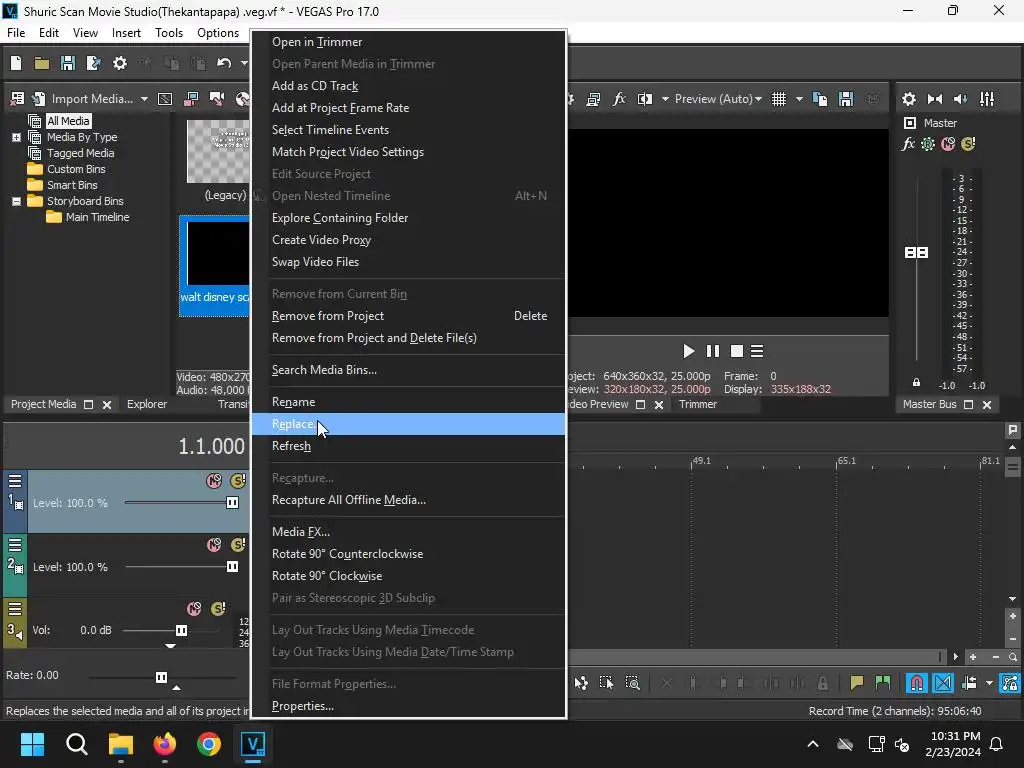Select the zoom edit tool
Viewport: 1024px width, 768px height.
(x=633, y=683)
